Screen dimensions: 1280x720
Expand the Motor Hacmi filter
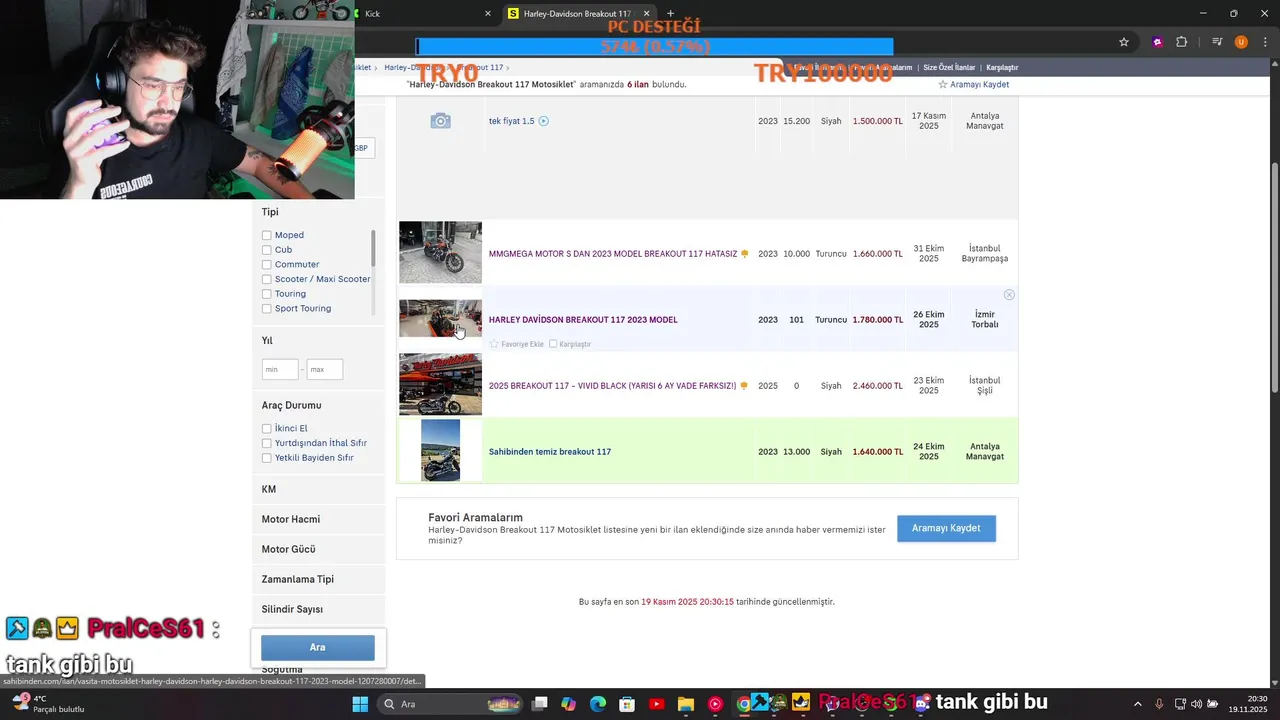[291, 519]
